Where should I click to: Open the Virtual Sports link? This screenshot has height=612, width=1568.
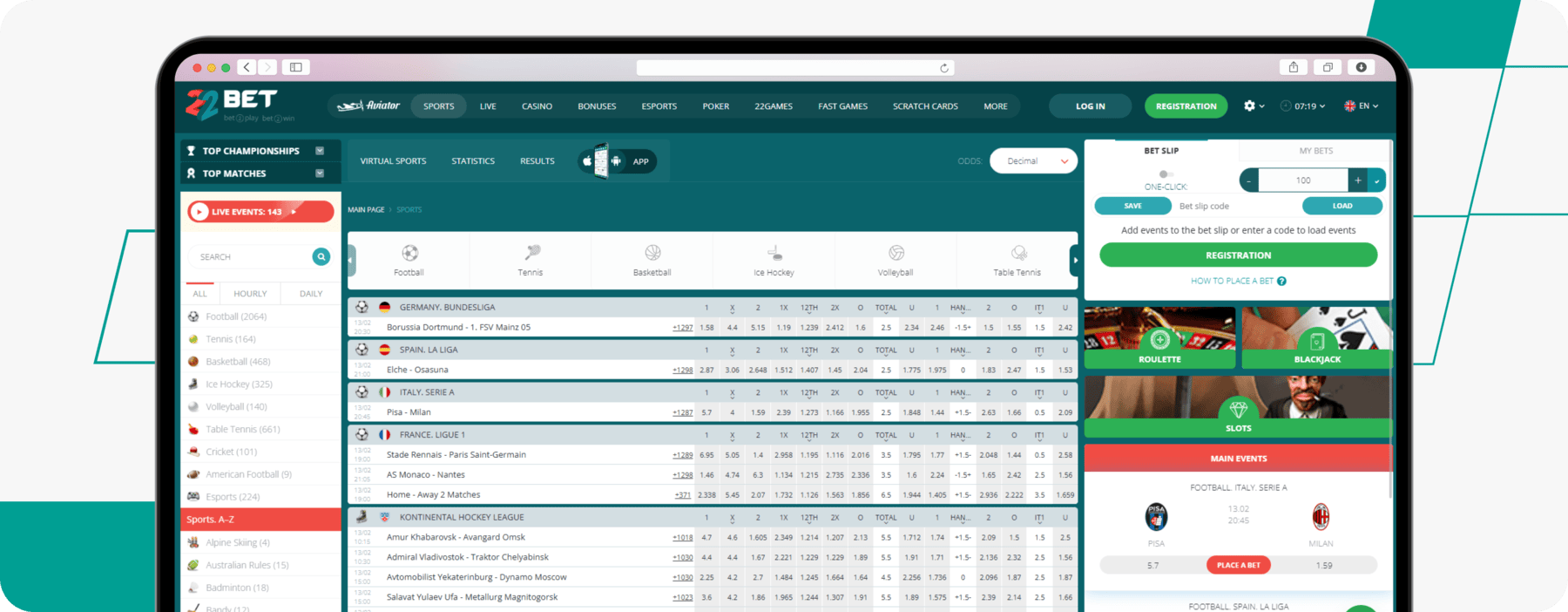tap(393, 161)
